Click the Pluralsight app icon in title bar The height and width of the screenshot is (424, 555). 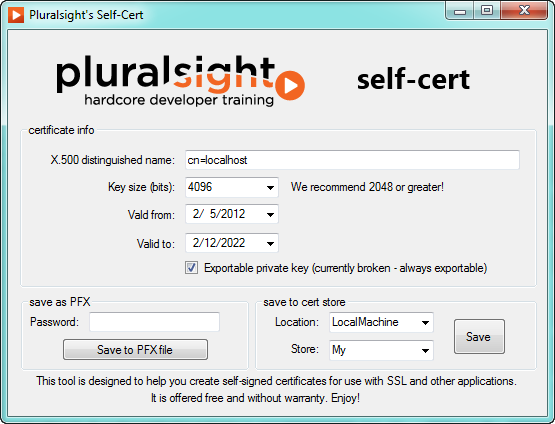click(x=16, y=15)
